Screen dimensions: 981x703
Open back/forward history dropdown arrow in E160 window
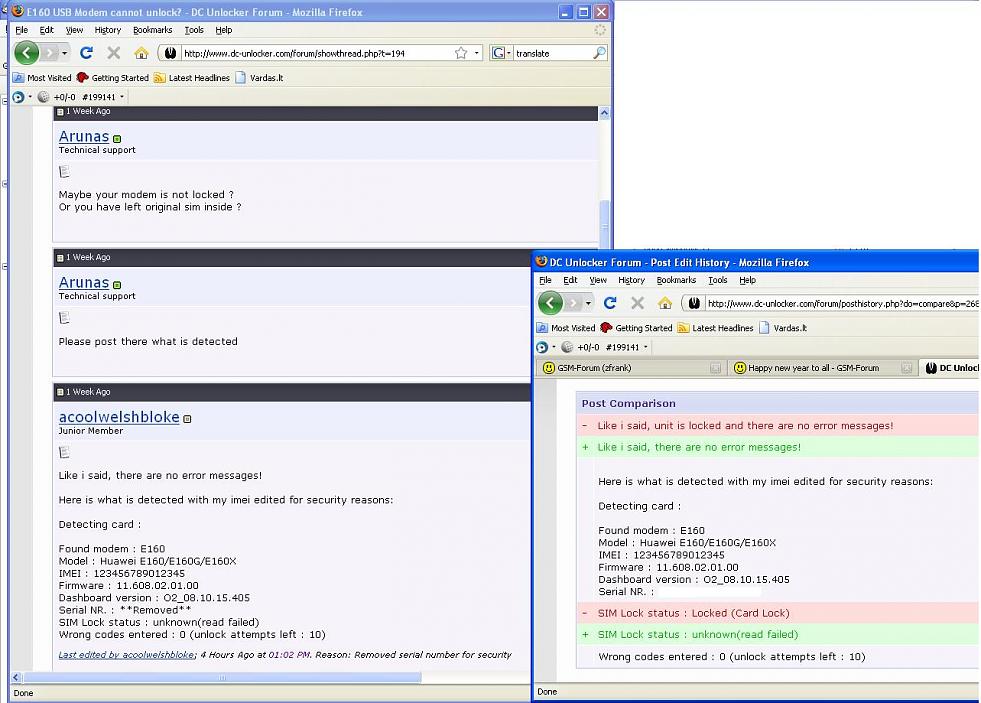click(x=65, y=53)
